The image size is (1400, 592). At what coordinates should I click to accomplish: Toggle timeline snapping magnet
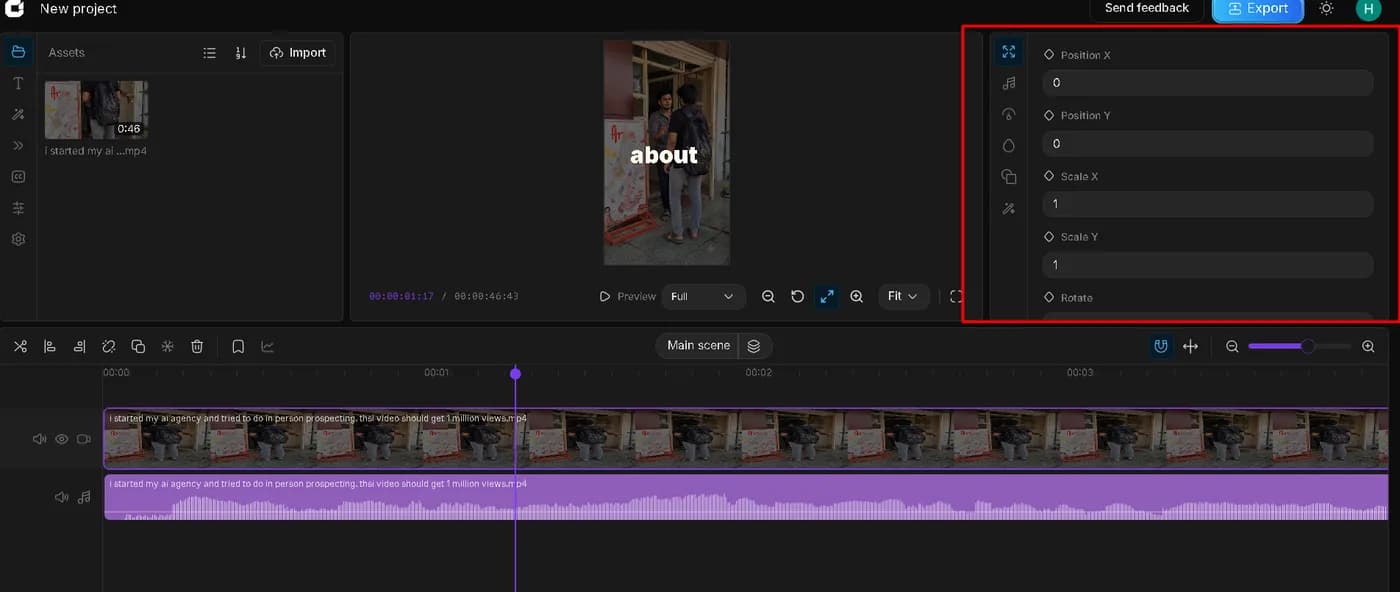tap(1161, 346)
